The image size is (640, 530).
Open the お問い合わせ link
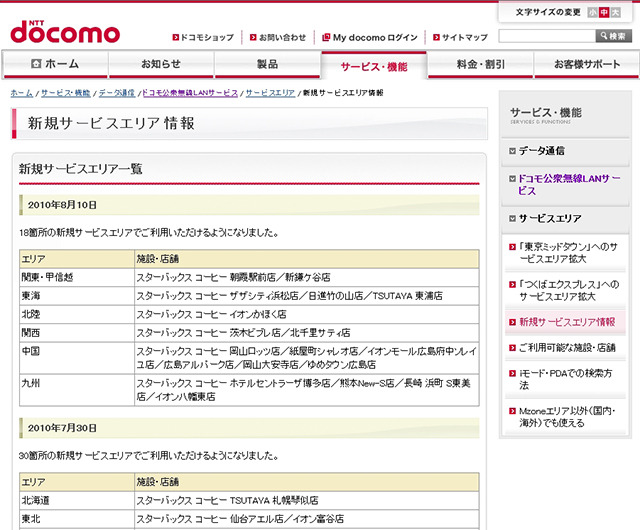coord(282,38)
